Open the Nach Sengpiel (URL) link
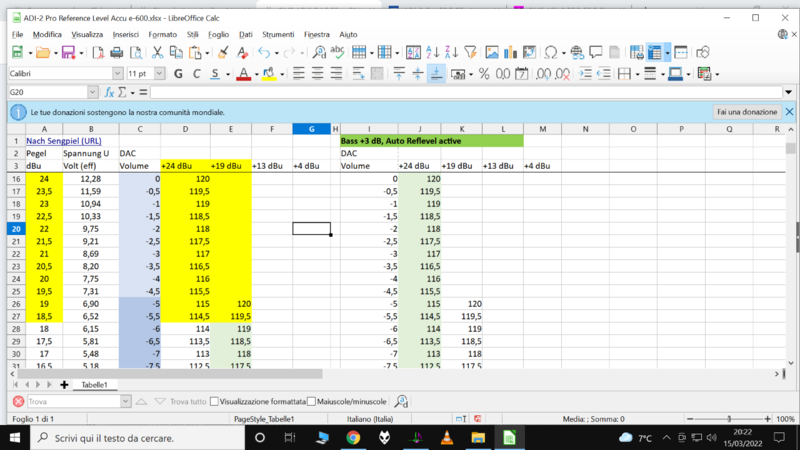 coord(62,141)
